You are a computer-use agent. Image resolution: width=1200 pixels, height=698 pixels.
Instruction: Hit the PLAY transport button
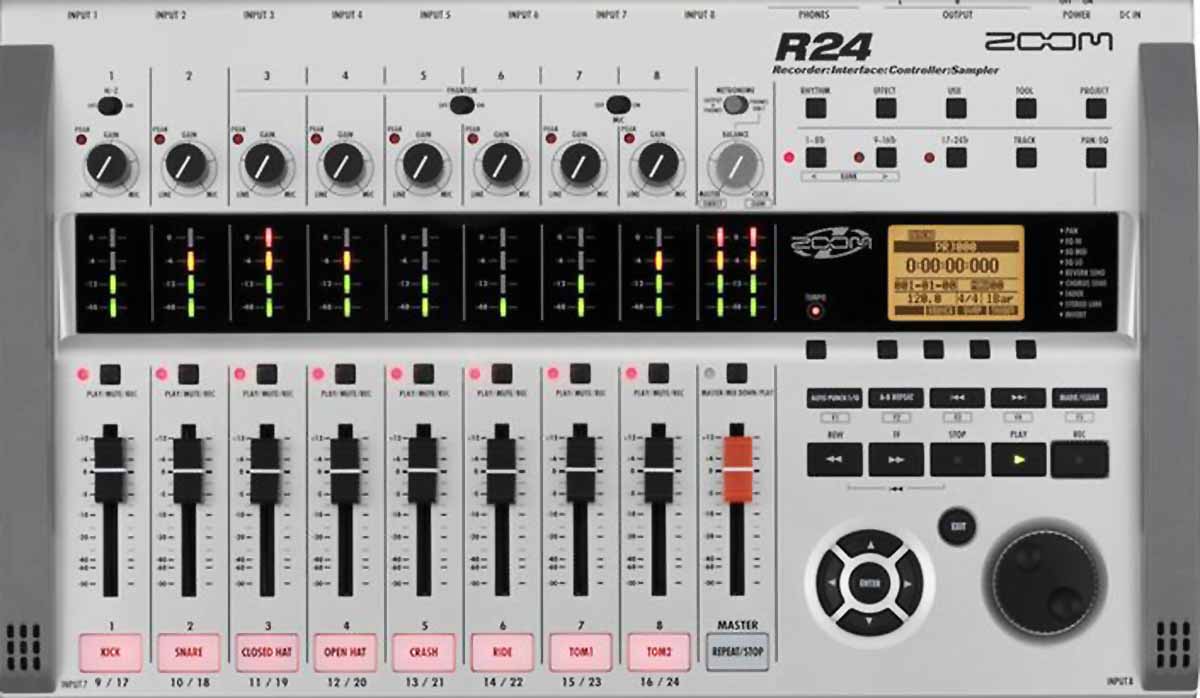pyautogui.click(x=1019, y=460)
